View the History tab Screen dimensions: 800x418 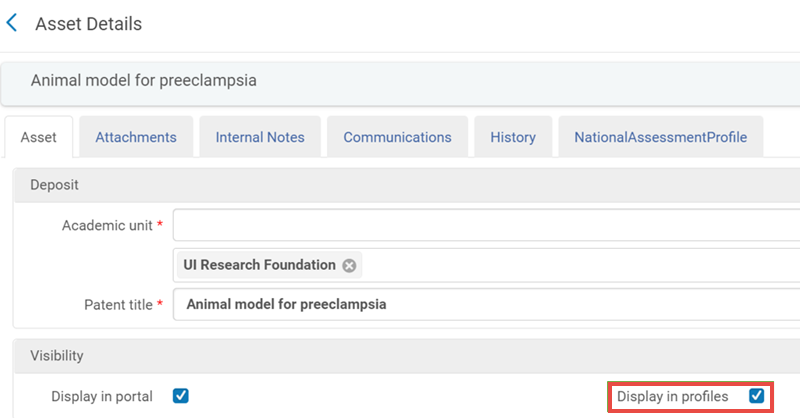513,137
